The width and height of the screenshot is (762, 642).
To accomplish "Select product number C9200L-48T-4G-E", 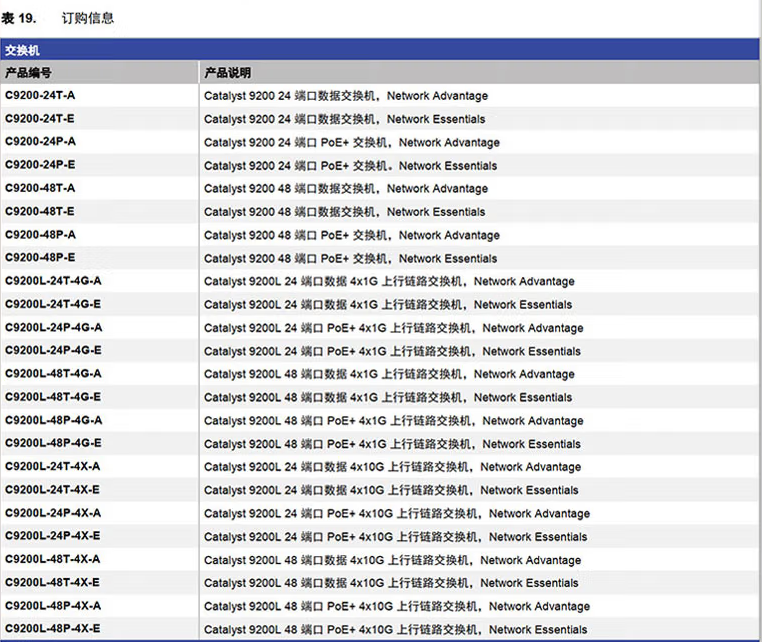I will (x=53, y=397).
